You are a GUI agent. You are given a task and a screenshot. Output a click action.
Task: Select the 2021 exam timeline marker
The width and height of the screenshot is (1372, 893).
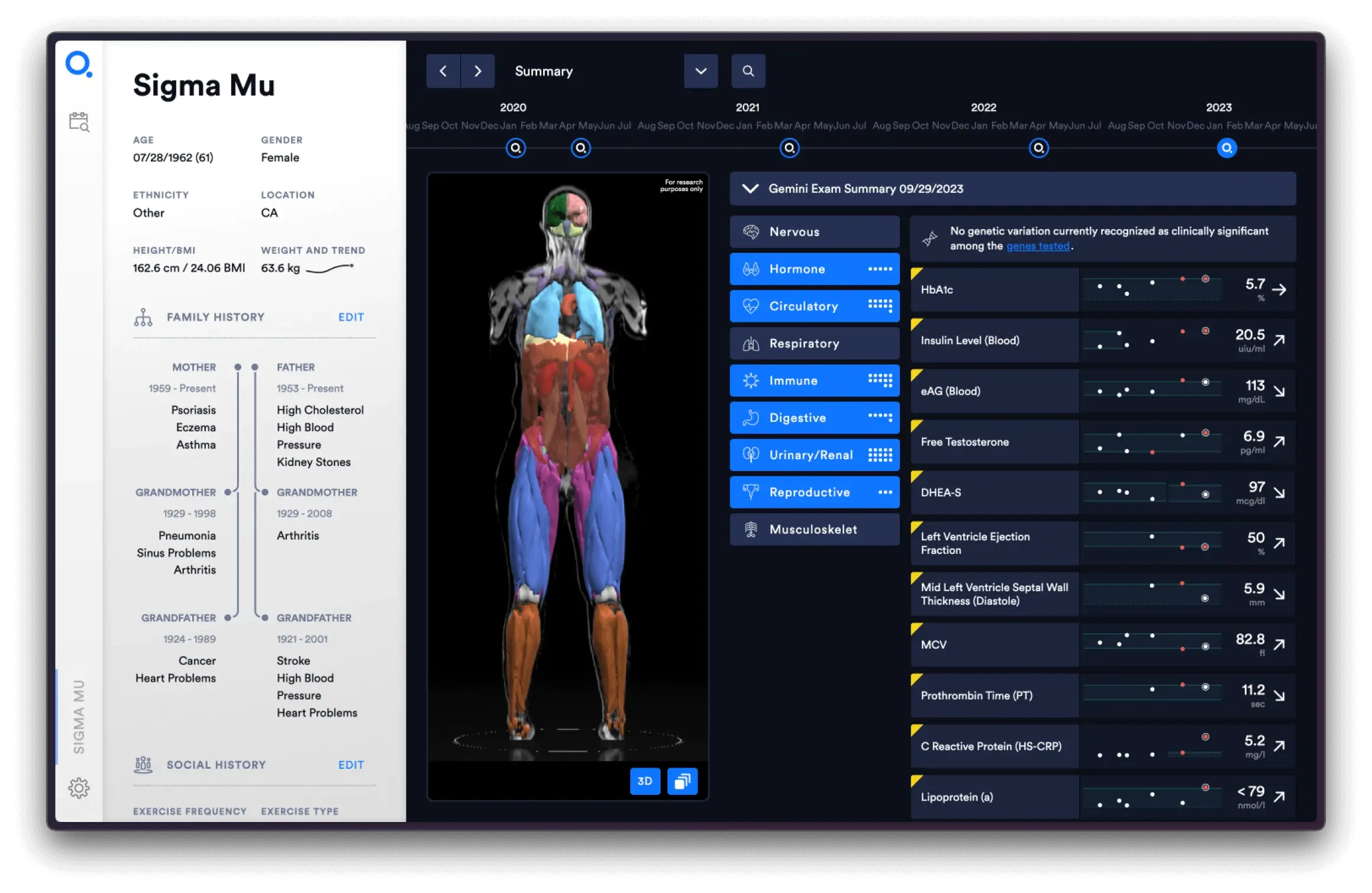click(789, 148)
